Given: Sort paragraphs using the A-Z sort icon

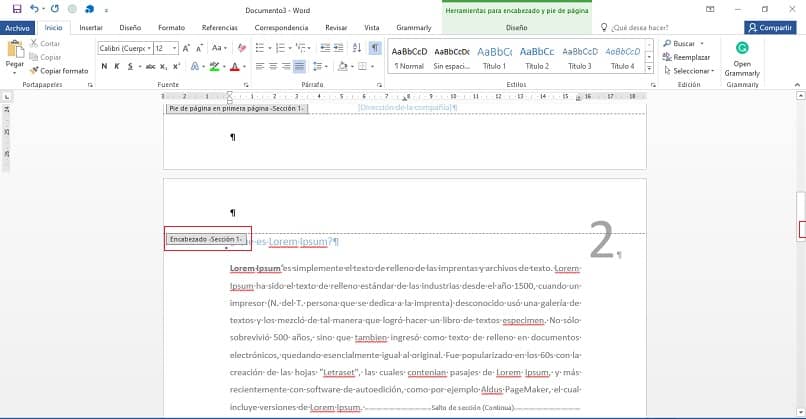Looking at the screenshot, I should (x=357, y=48).
